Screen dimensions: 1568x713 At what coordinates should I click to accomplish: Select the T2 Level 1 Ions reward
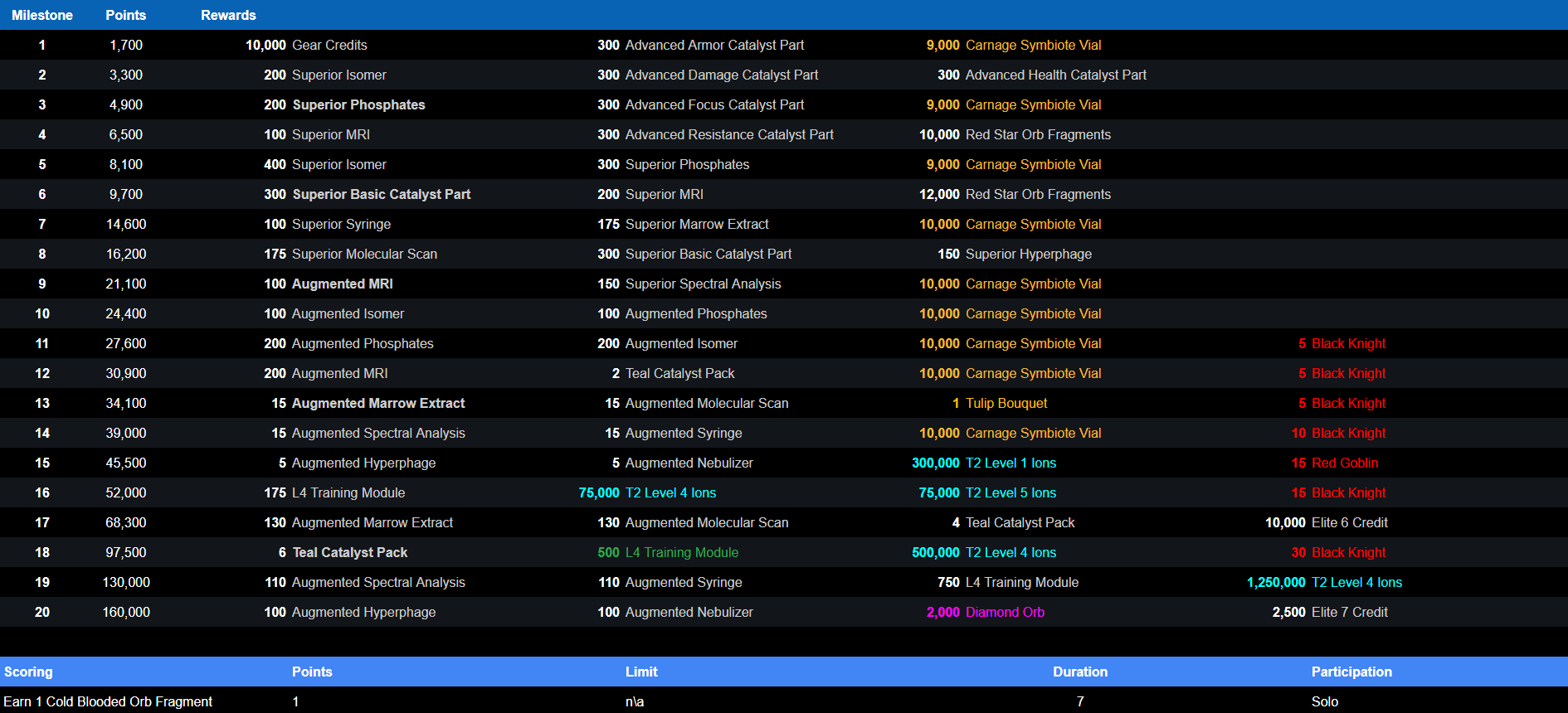tap(1010, 463)
